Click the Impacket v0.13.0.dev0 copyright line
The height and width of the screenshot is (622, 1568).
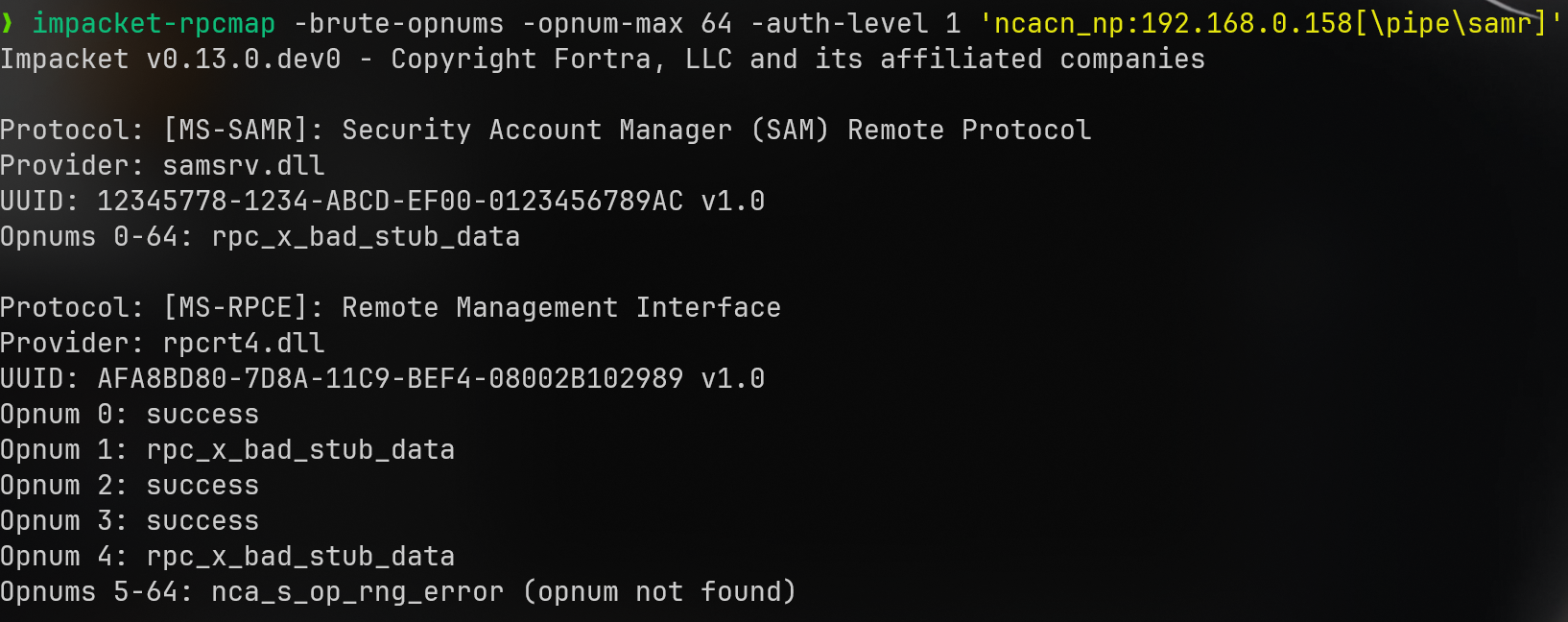pos(602,60)
